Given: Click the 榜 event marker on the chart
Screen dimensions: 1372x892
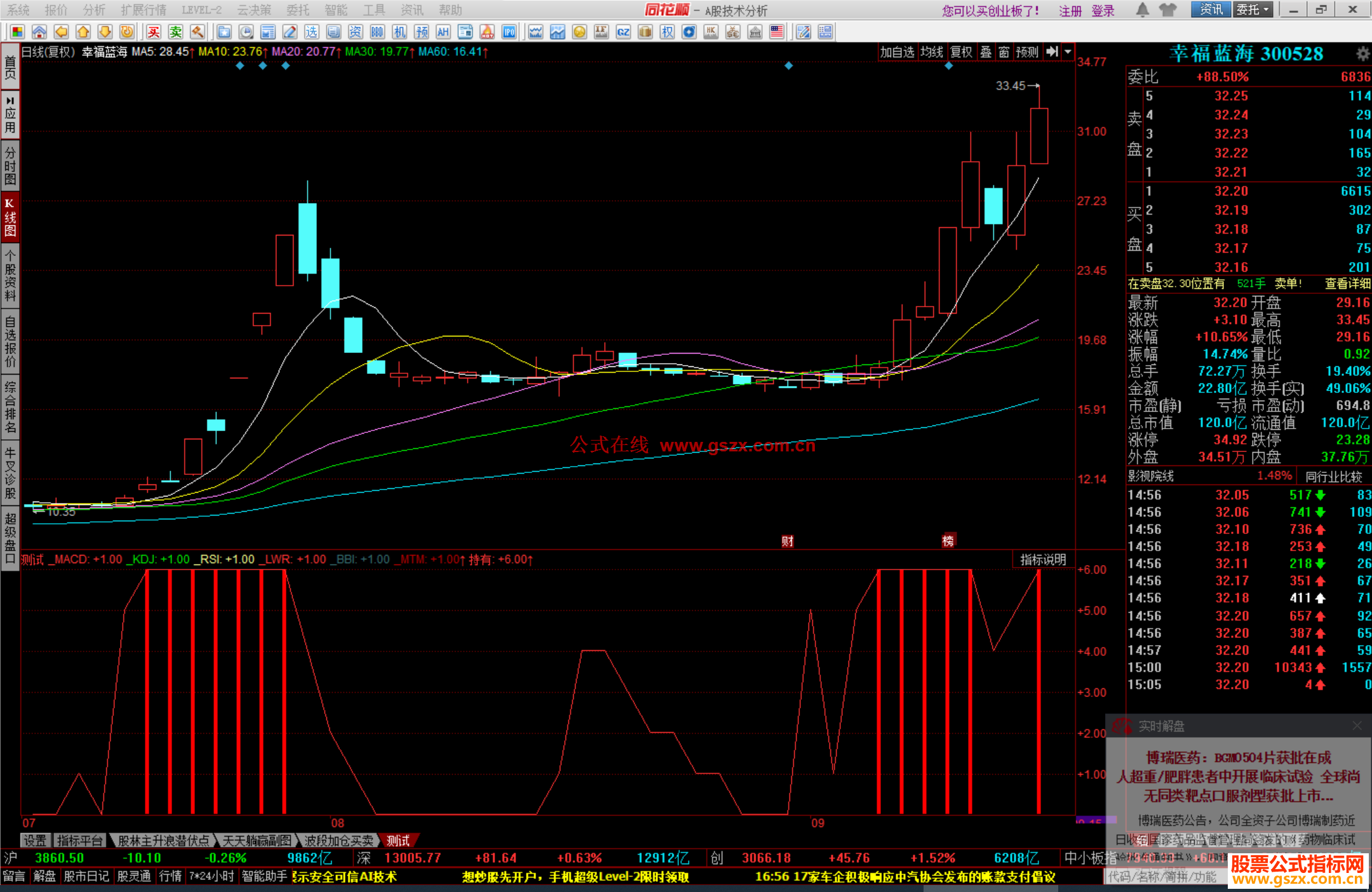Looking at the screenshot, I should [948, 540].
